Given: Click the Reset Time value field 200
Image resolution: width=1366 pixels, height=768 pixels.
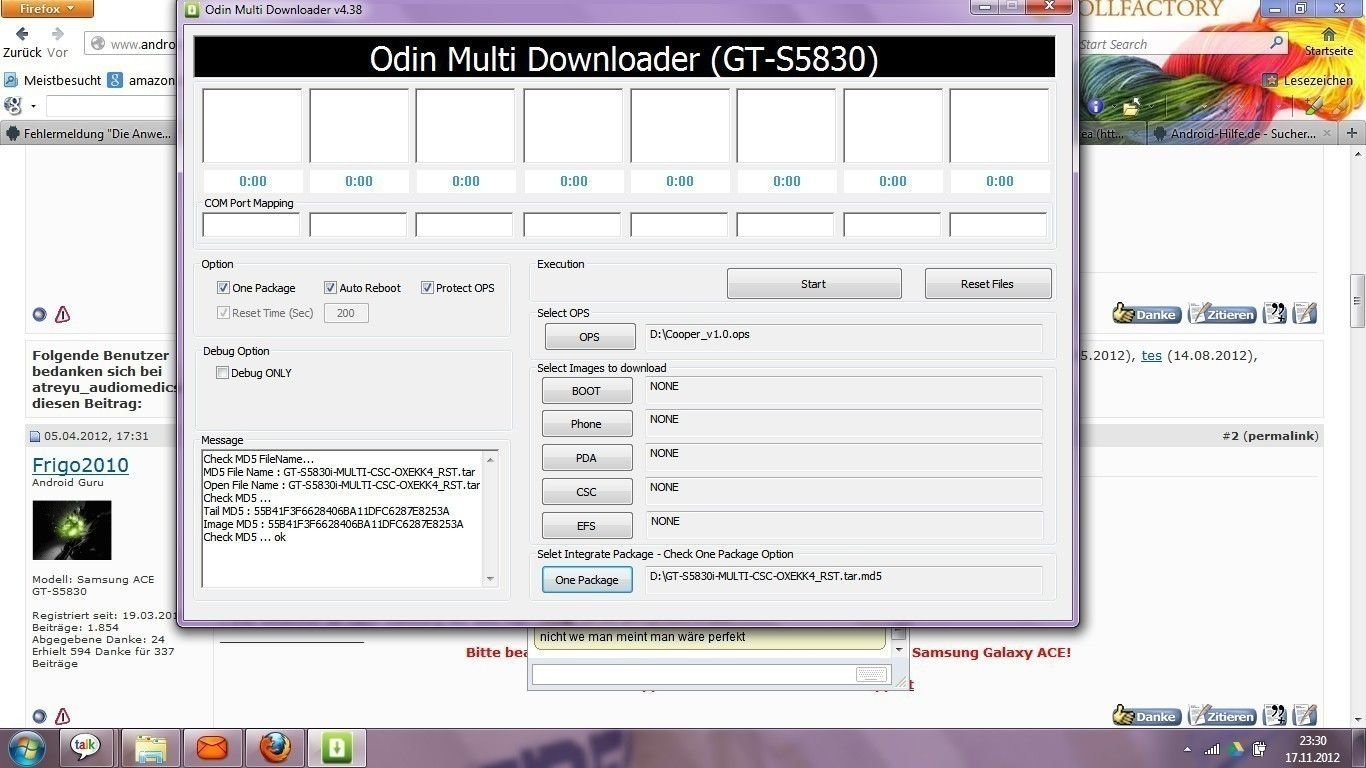Looking at the screenshot, I should 346,313.
